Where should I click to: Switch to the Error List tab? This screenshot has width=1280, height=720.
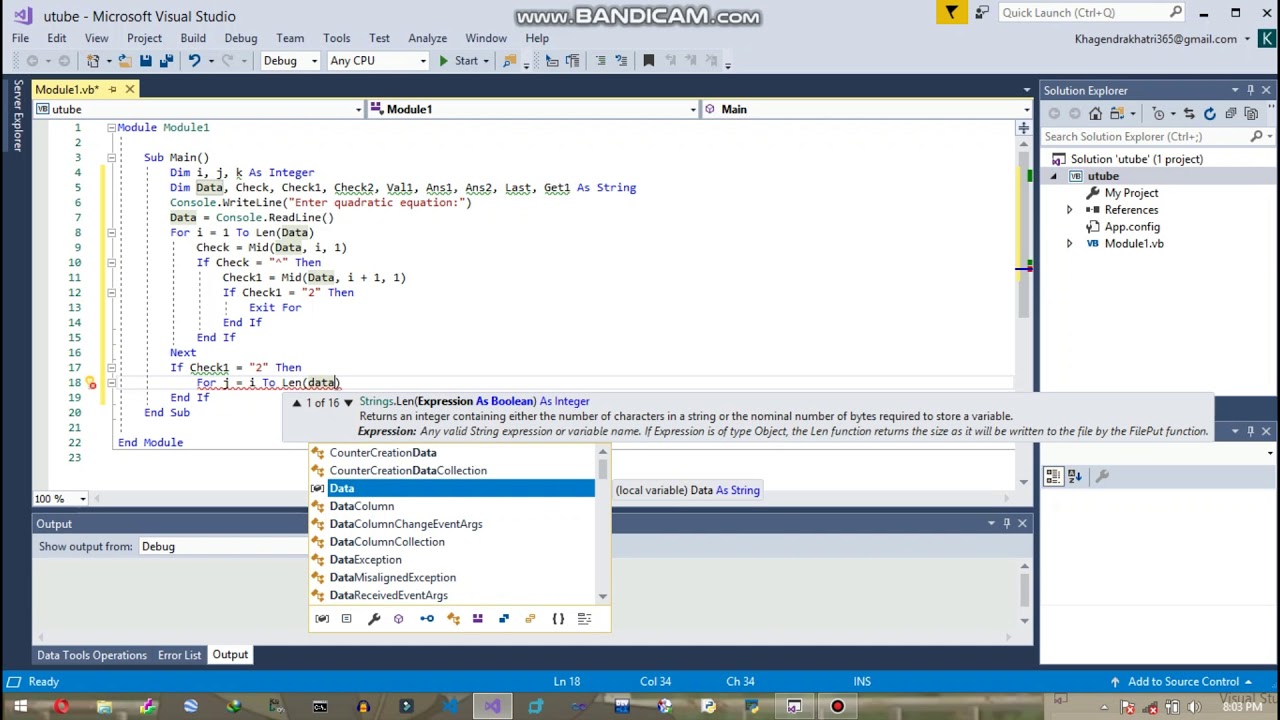point(179,655)
